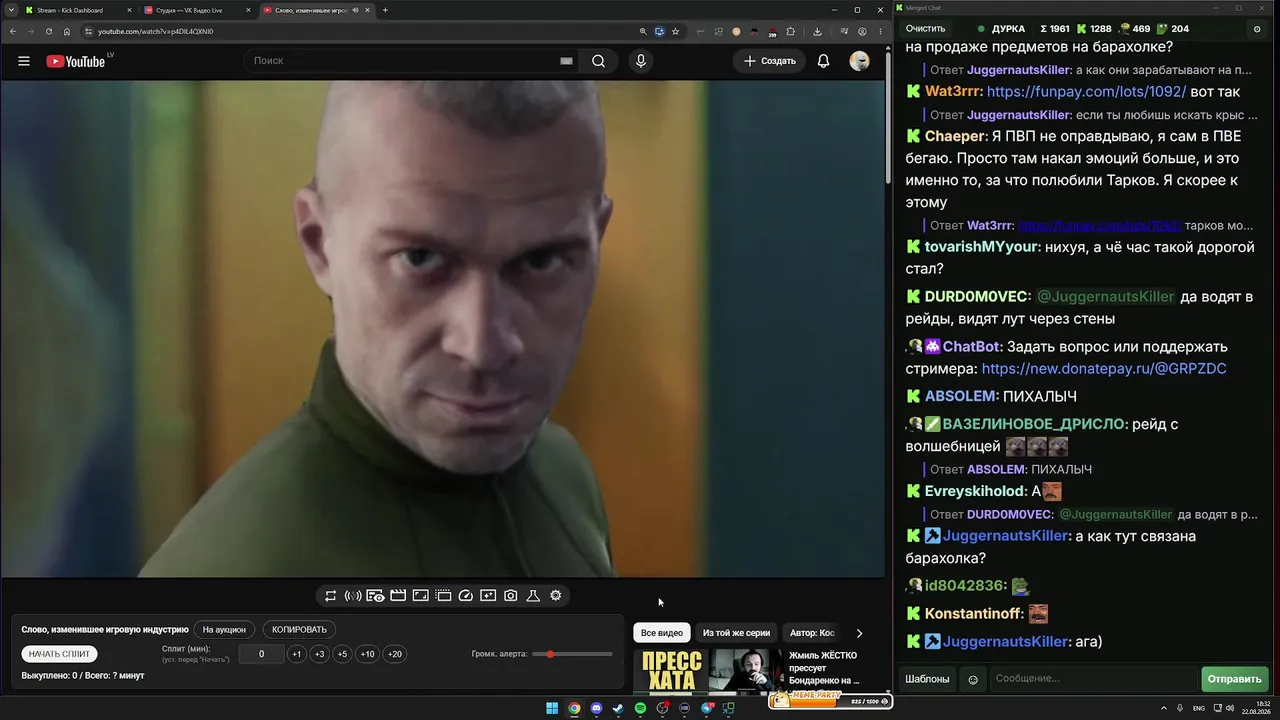The height and width of the screenshot is (720, 1280).
Task: Open YouTube notifications bell
Action: click(x=823, y=61)
